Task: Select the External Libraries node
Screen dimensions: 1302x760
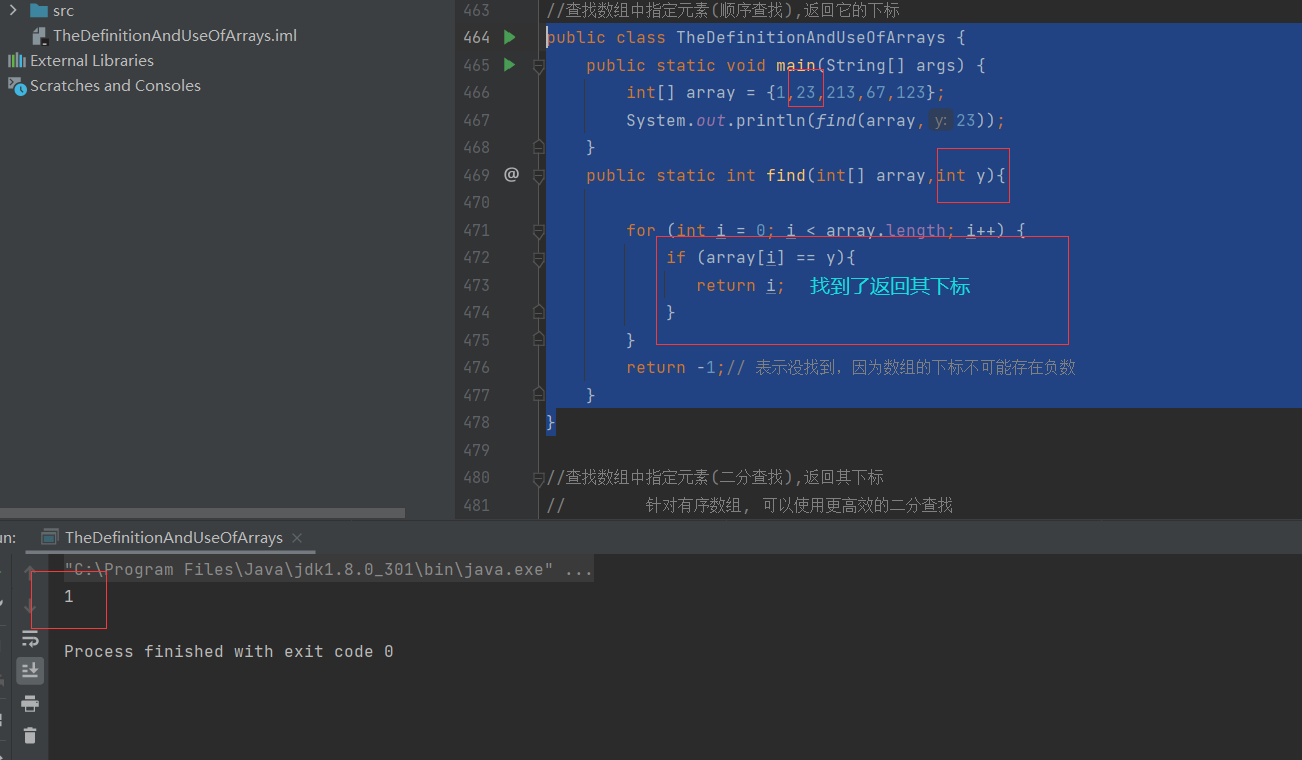Action: 92,61
